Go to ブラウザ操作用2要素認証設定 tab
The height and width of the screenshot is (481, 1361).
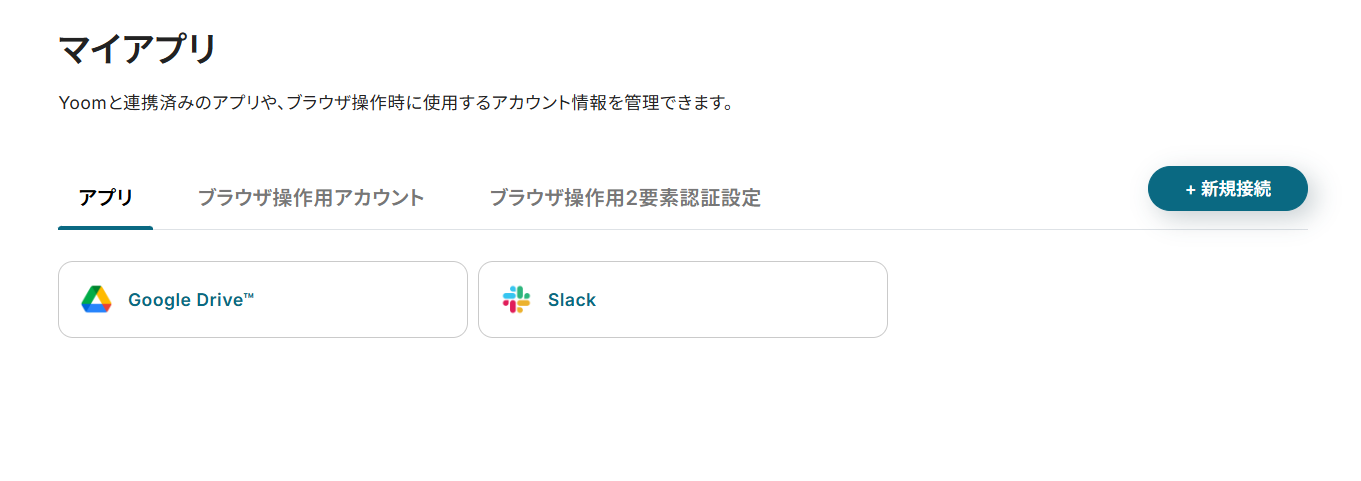coord(624,198)
